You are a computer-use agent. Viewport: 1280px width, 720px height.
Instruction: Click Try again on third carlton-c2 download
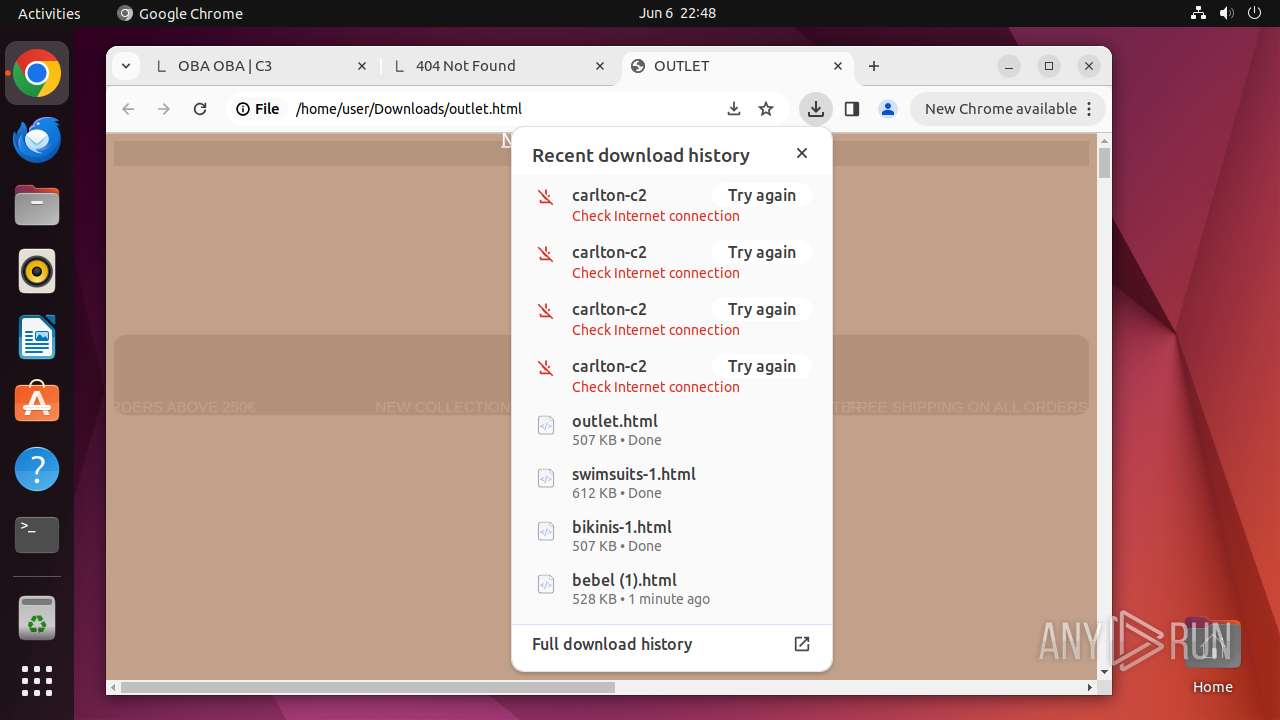[762, 309]
